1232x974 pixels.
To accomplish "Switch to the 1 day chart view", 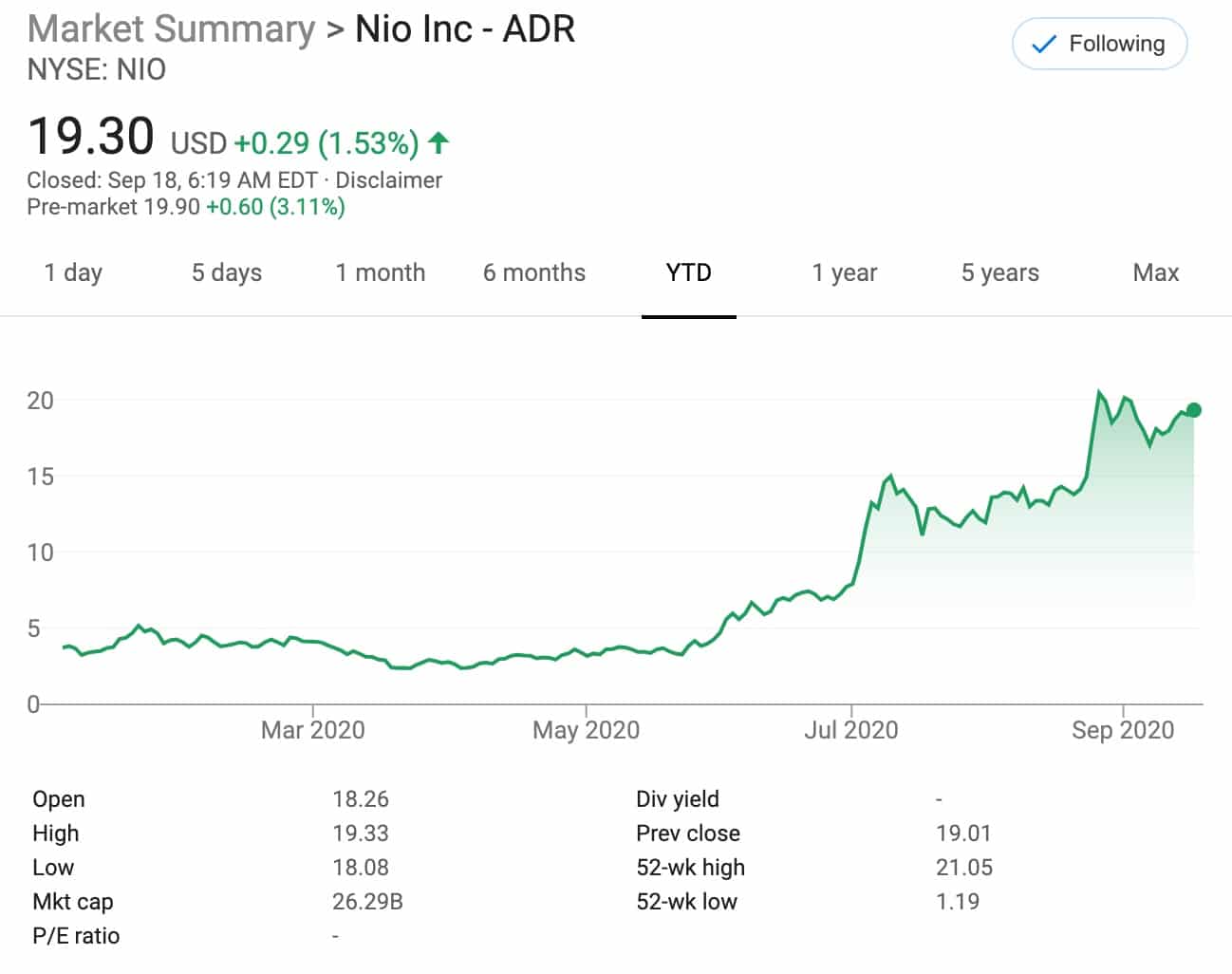I will coord(73,272).
